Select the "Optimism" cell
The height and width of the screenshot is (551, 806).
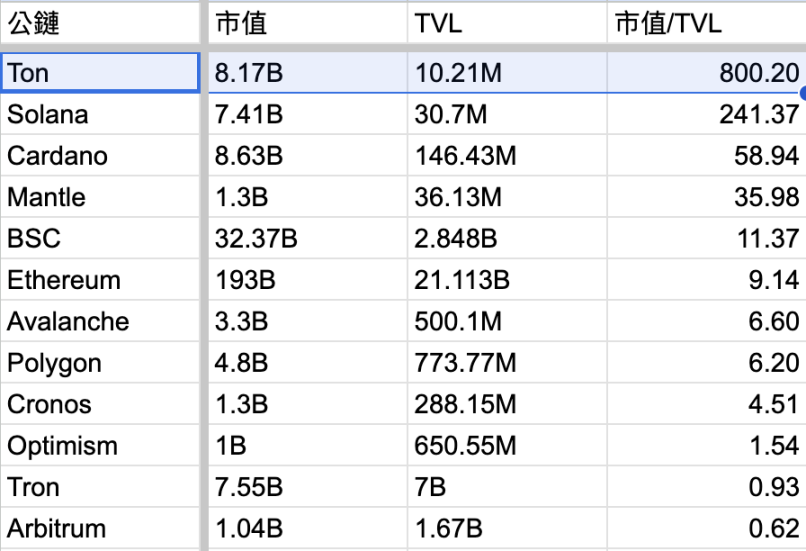point(100,446)
